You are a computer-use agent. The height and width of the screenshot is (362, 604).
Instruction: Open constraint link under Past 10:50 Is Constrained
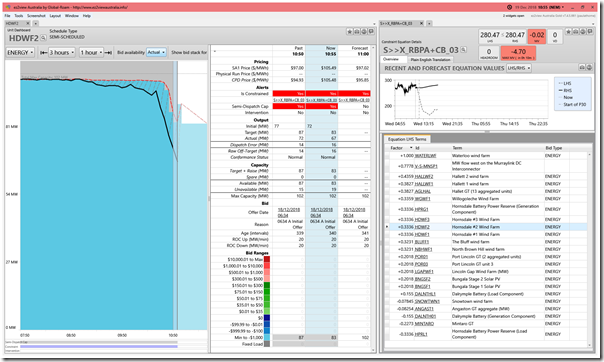(x=289, y=100)
